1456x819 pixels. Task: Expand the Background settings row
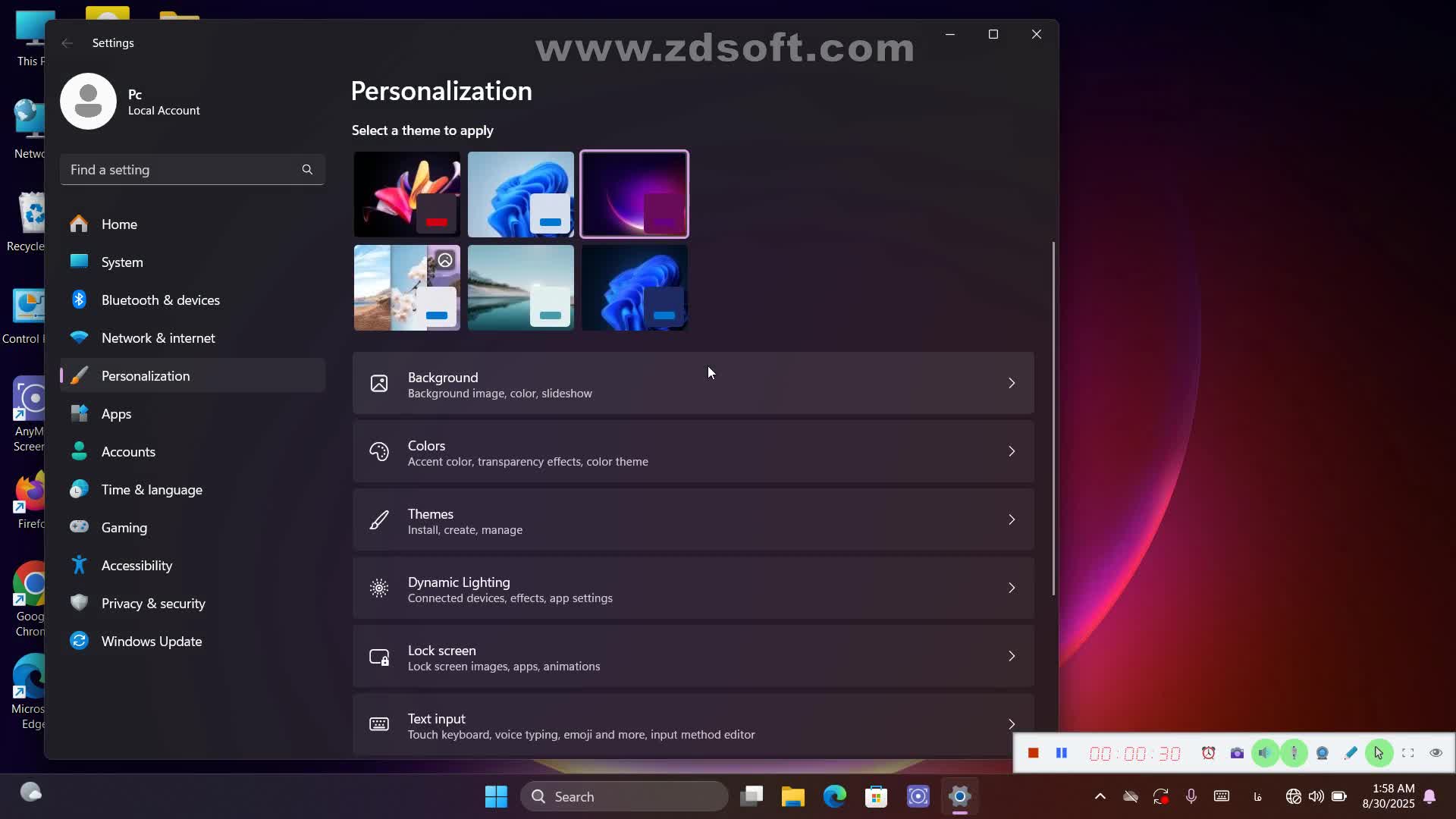692,384
